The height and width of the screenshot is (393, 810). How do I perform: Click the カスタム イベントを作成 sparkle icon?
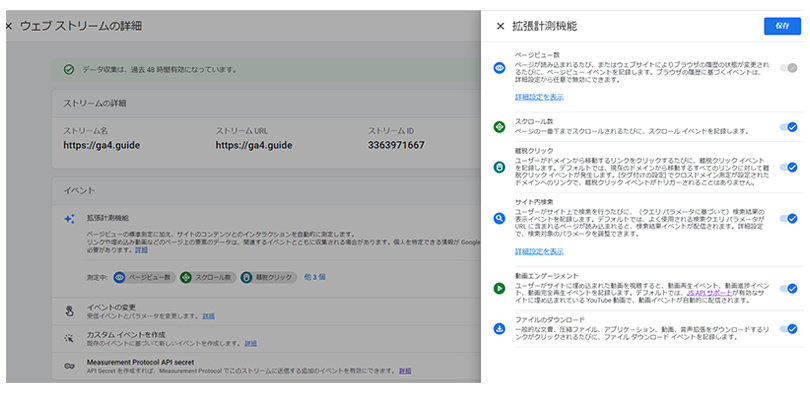(x=69, y=339)
